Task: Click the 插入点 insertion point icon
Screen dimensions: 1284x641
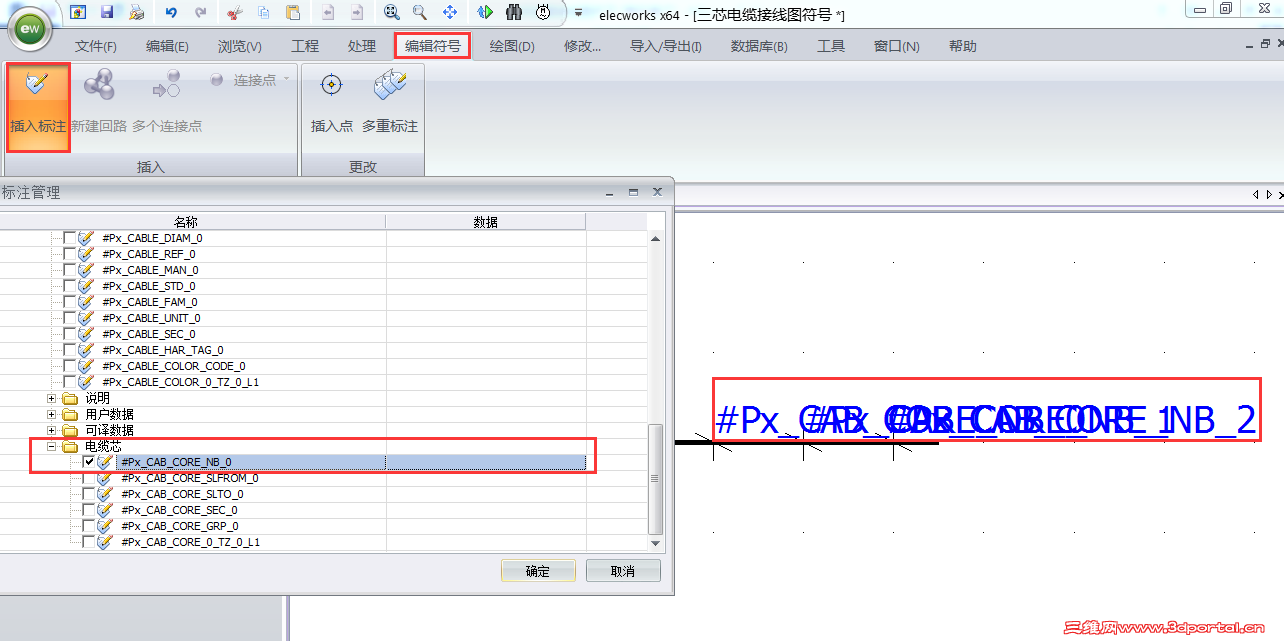Action: pos(331,86)
